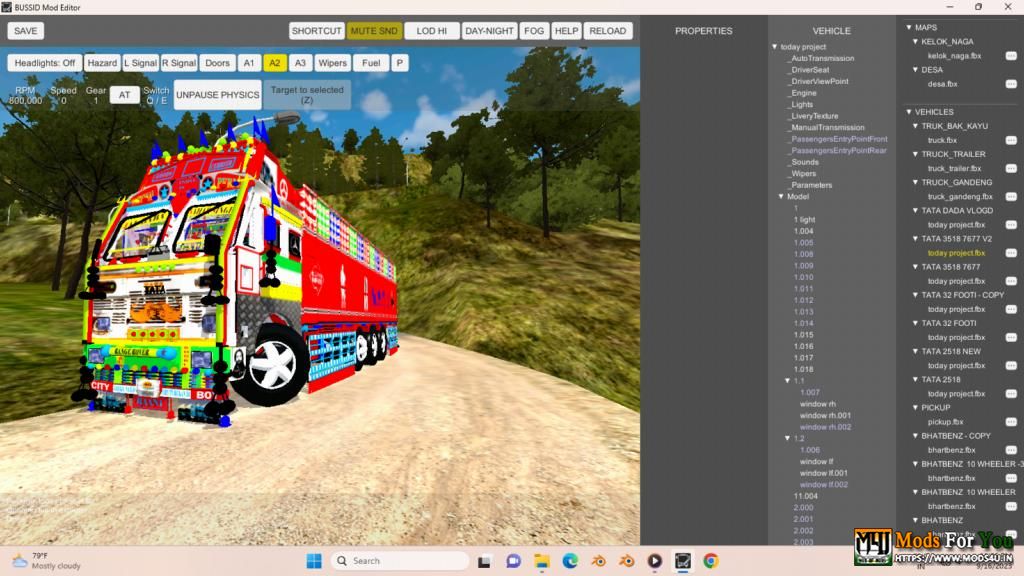Collapse the VEHICLES section
1024x576 pixels.
coord(908,112)
